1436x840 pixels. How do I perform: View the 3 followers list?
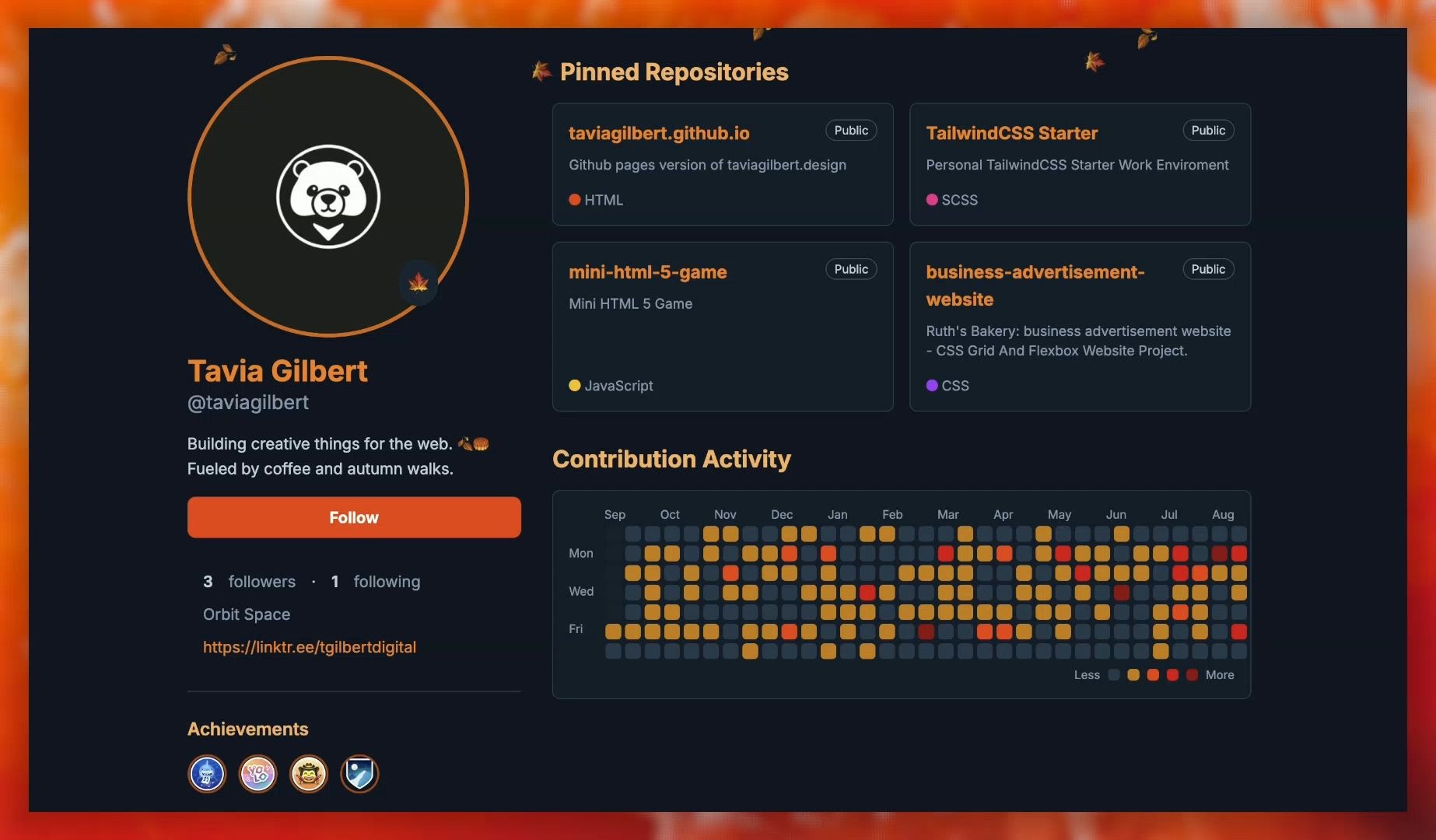pyautogui.click(x=249, y=582)
